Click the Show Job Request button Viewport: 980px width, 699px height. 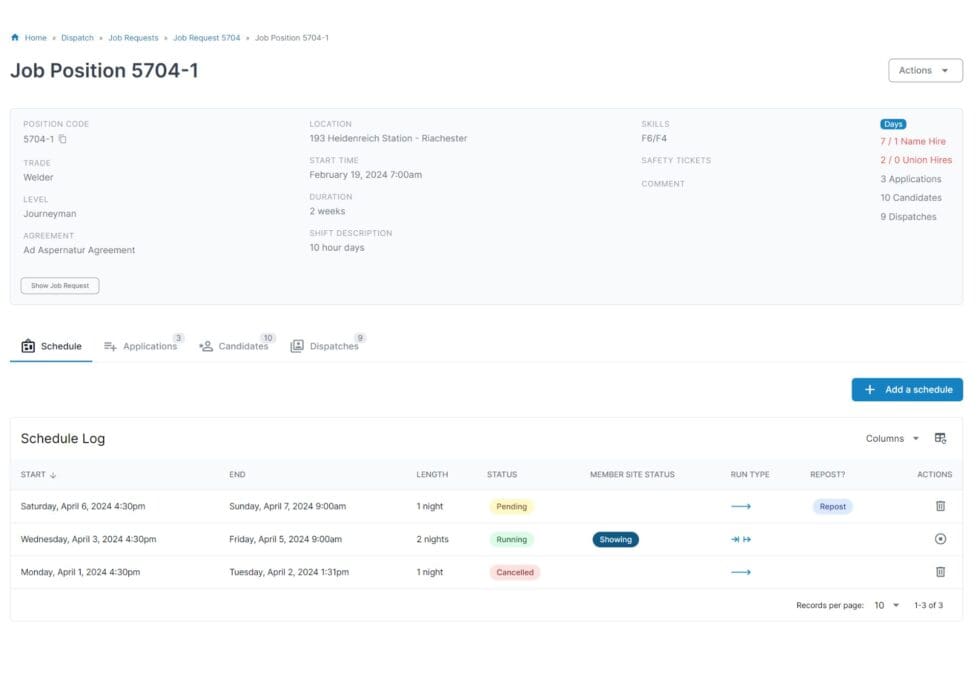click(59, 285)
